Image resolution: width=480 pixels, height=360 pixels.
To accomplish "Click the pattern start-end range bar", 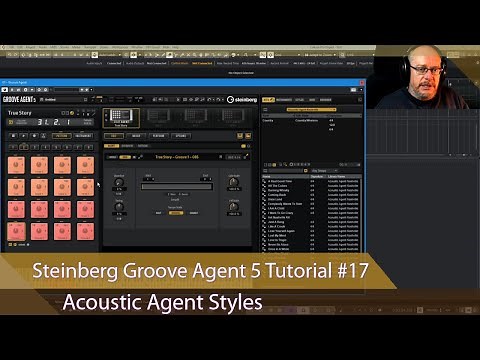I will 177,187.
